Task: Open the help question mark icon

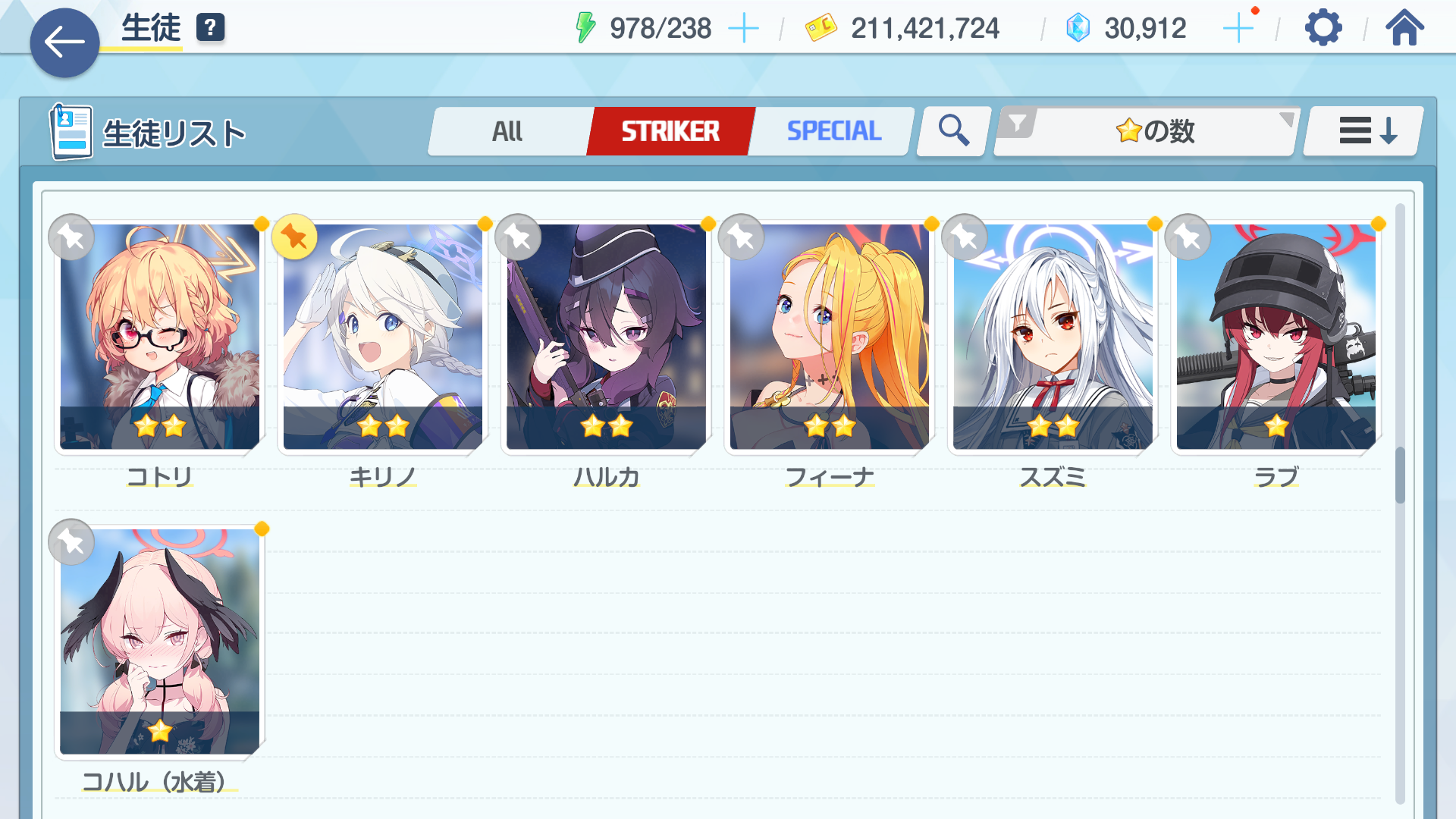Action: click(x=210, y=28)
